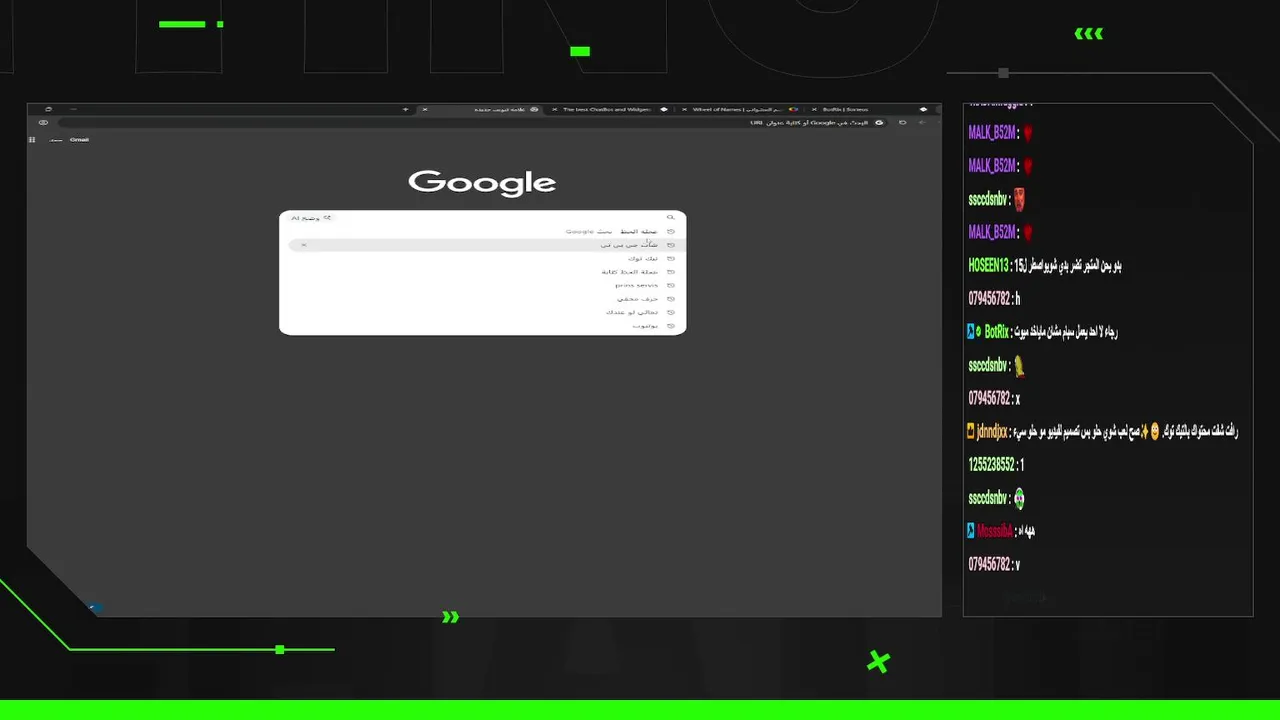Select the active new tab (علامة تبويب جديدة)
The width and height of the screenshot is (1280, 720).
[480, 109]
